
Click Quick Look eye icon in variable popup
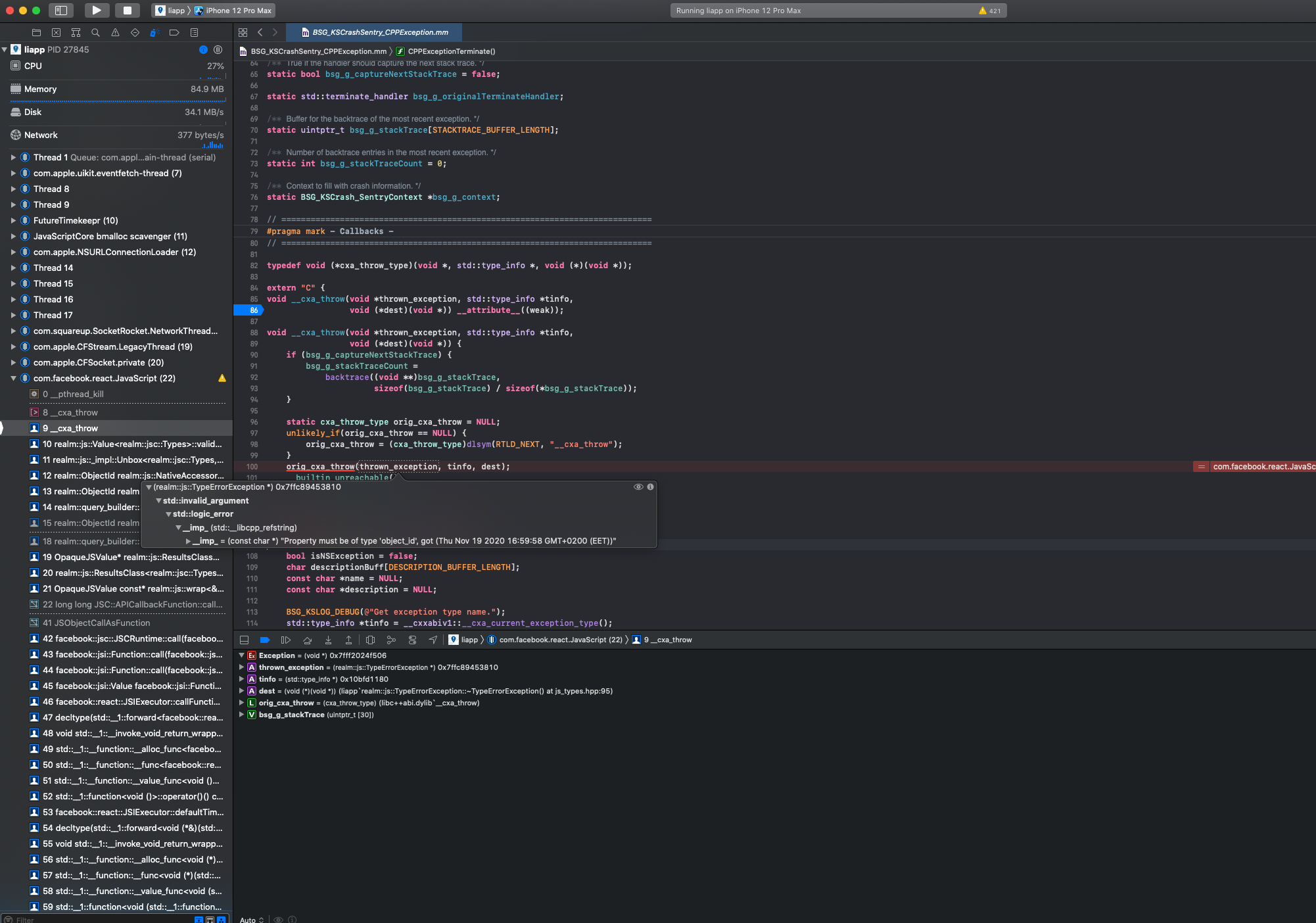pyautogui.click(x=638, y=487)
